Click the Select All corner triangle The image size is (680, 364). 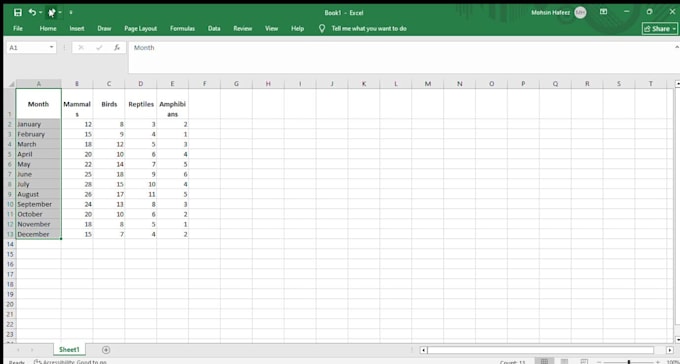pos(10,84)
